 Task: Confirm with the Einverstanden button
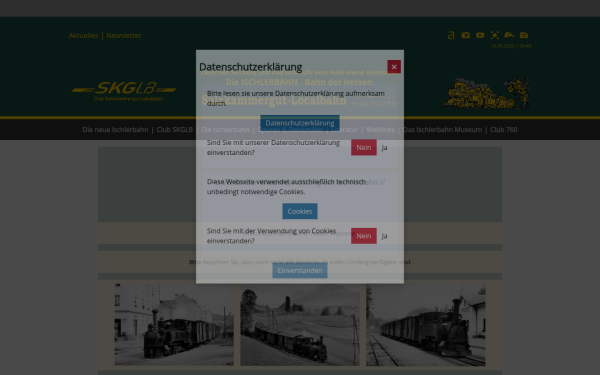coord(300,271)
